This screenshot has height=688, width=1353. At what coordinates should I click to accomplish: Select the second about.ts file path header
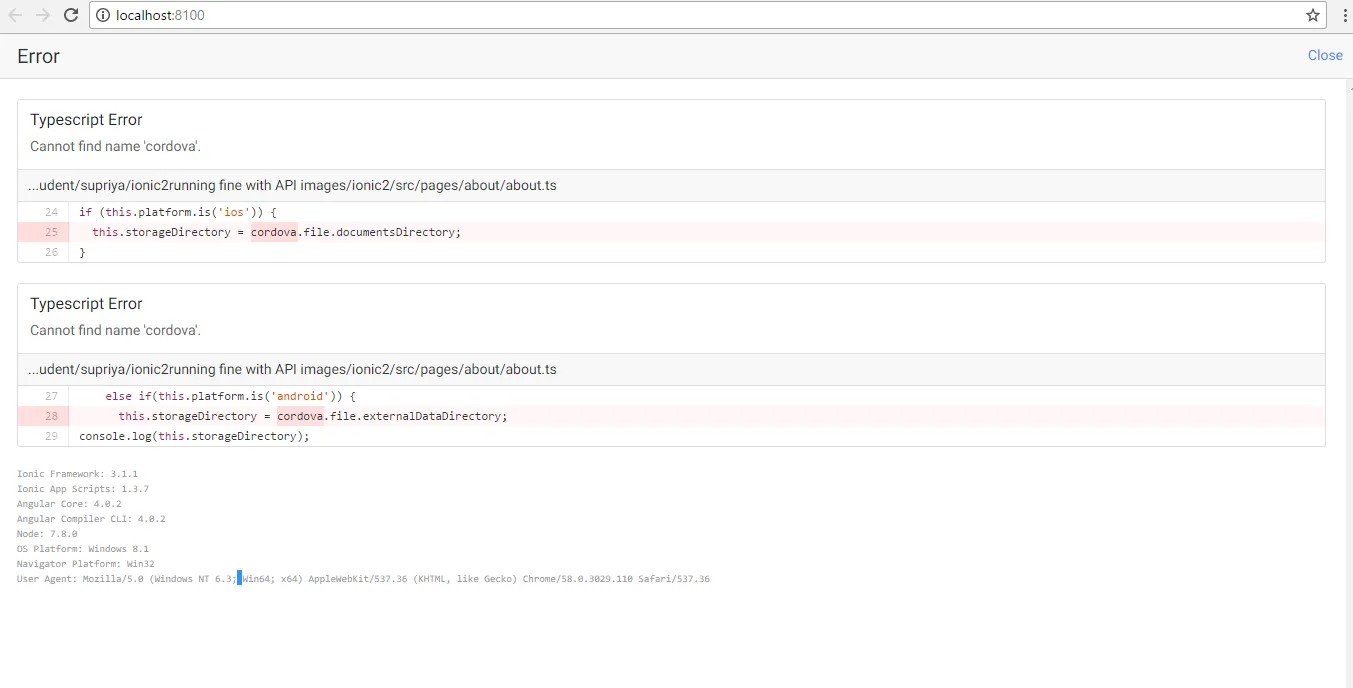pyautogui.click(x=292, y=369)
